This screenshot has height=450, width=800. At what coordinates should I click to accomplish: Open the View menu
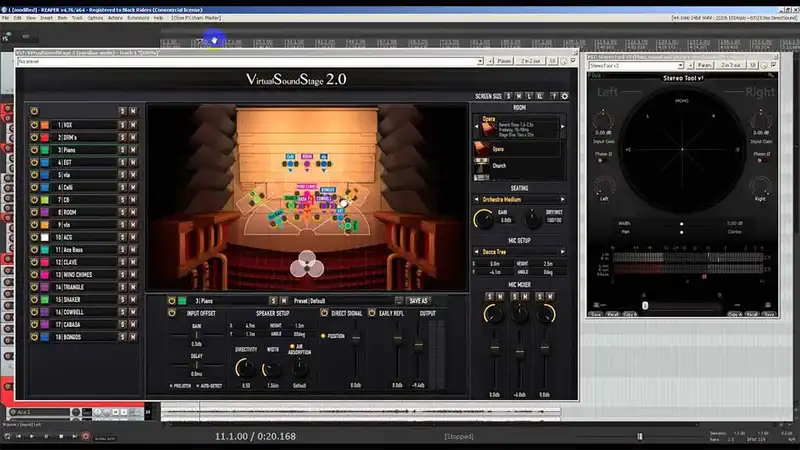coord(31,18)
